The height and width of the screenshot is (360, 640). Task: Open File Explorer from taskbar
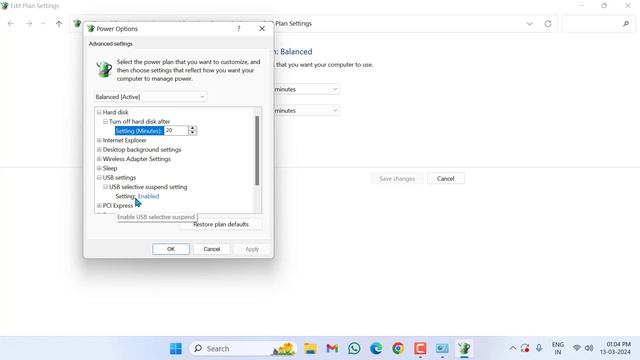(310, 349)
